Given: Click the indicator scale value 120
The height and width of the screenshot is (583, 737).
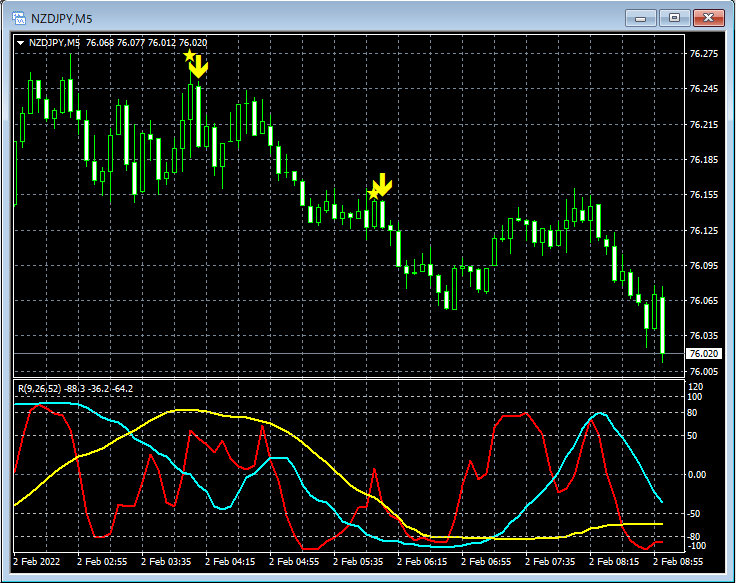Looking at the screenshot, I should [695, 387].
